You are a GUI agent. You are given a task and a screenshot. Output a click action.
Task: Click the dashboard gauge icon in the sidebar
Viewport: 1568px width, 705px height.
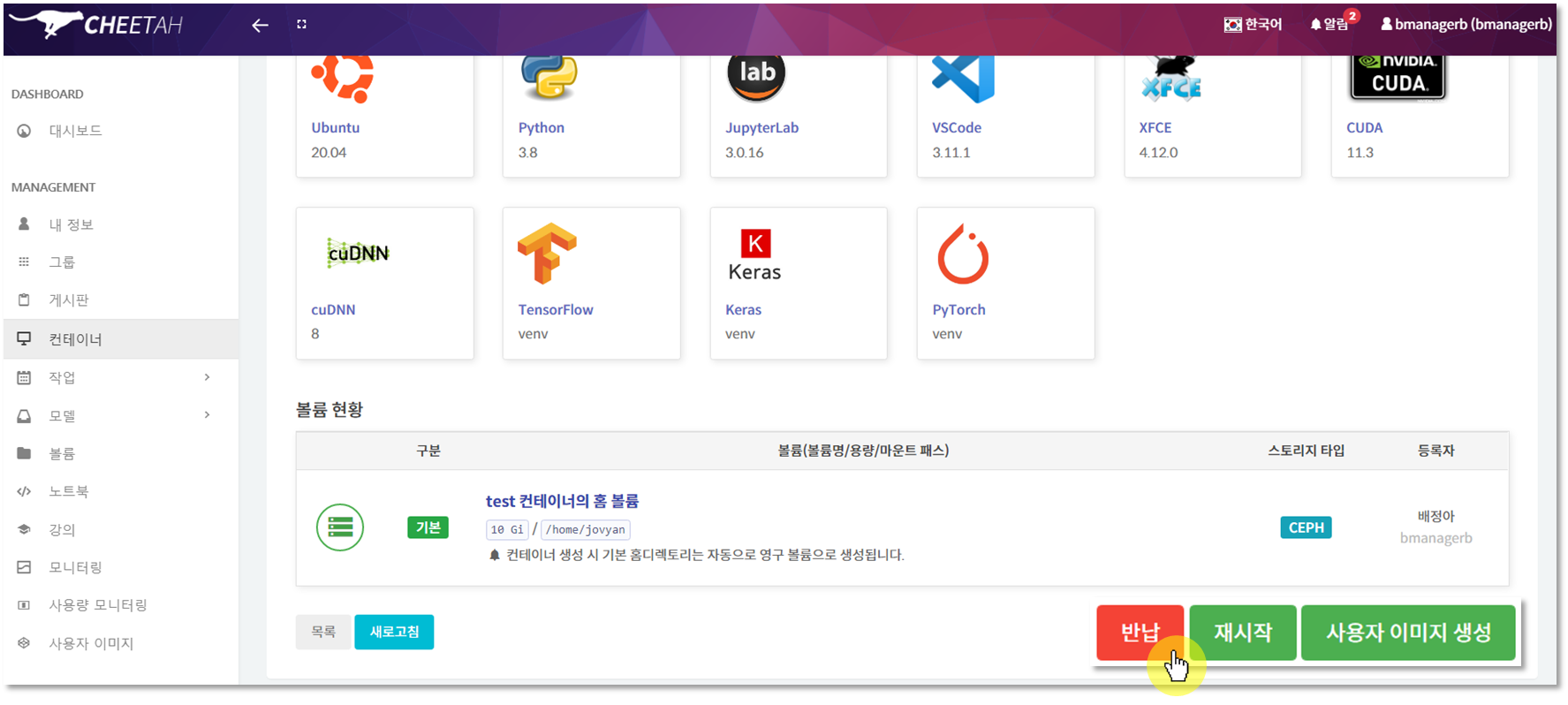pyautogui.click(x=24, y=131)
